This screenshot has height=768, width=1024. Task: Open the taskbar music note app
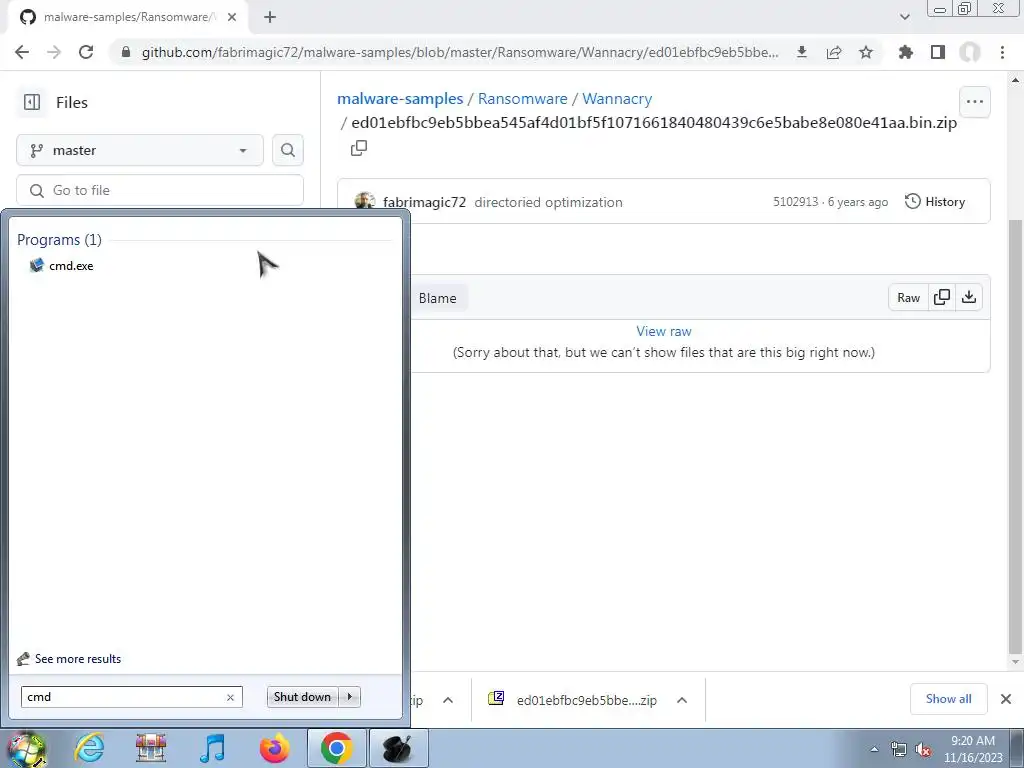[212, 748]
